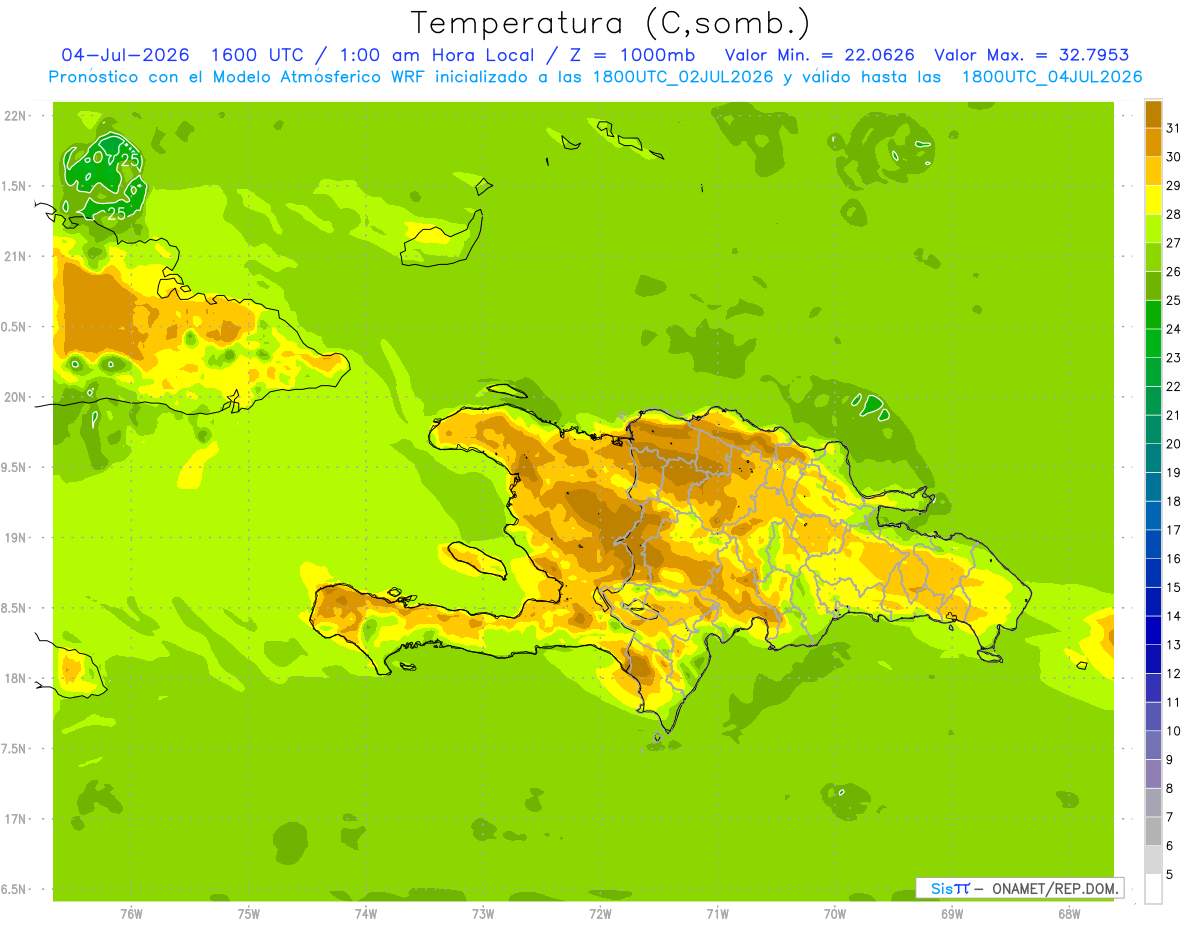The width and height of the screenshot is (1200, 927).
Task: Pick the orange legend swatch between 29 and 30
Action: click(1153, 171)
